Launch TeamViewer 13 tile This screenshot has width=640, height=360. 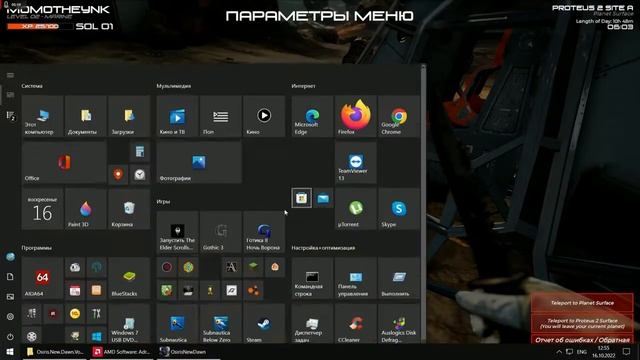[x=356, y=162]
